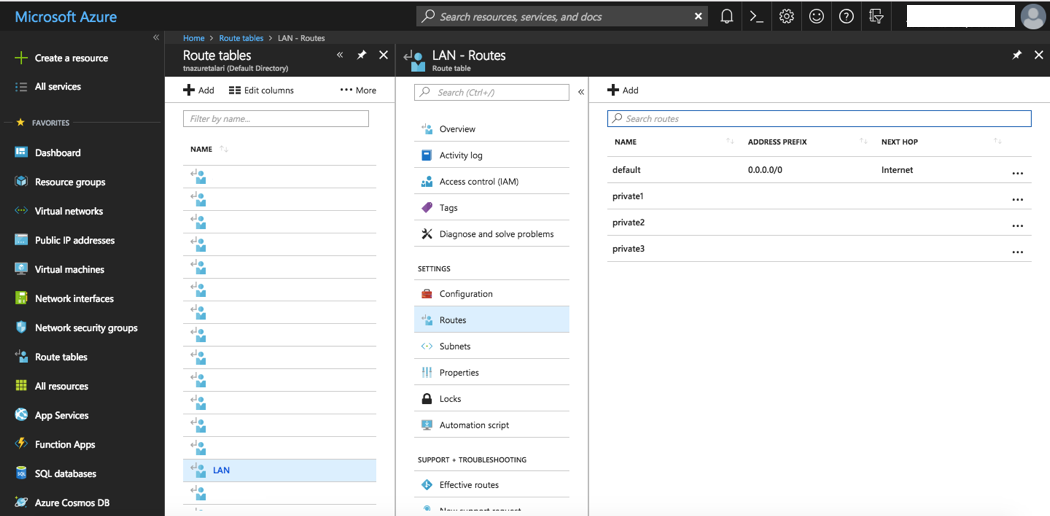Click the feedback smiley icon
Screen dimensions: 1050x516
(817, 16)
